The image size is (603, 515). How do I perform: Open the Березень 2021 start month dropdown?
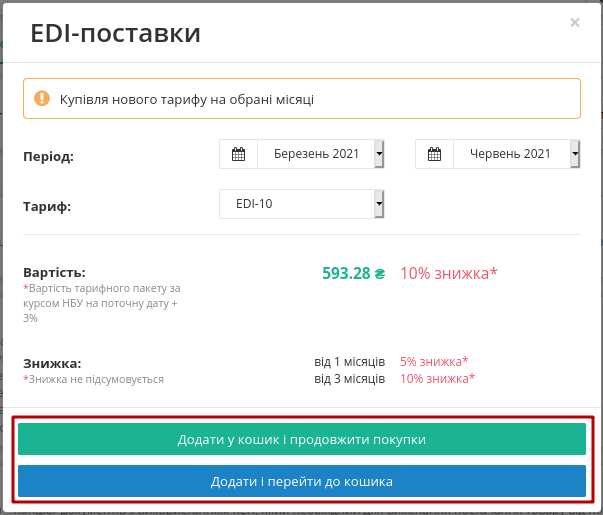pyautogui.click(x=321, y=154)
